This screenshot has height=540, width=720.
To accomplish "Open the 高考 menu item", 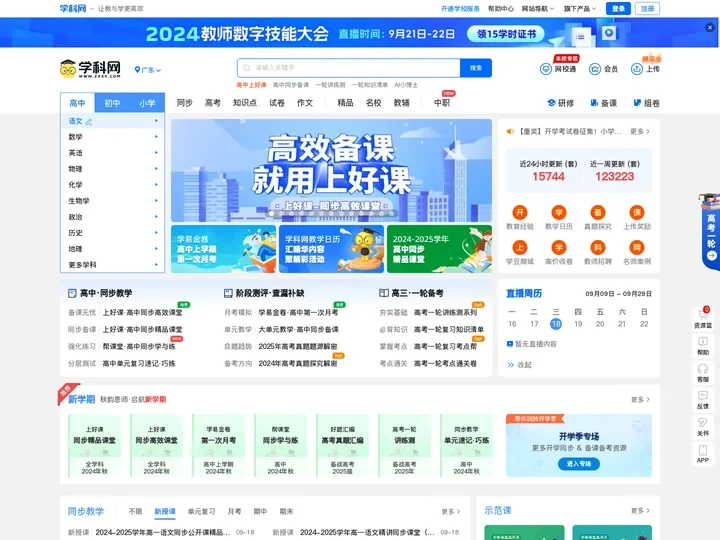I will coord(213,103).
